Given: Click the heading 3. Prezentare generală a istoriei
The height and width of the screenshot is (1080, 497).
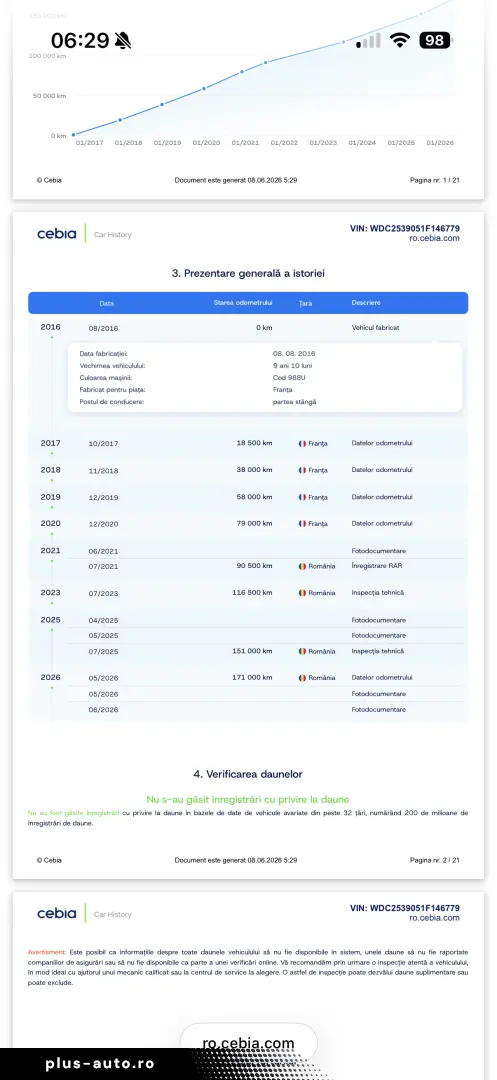Looking at the screenshot, I should click(x=248, y=273).
